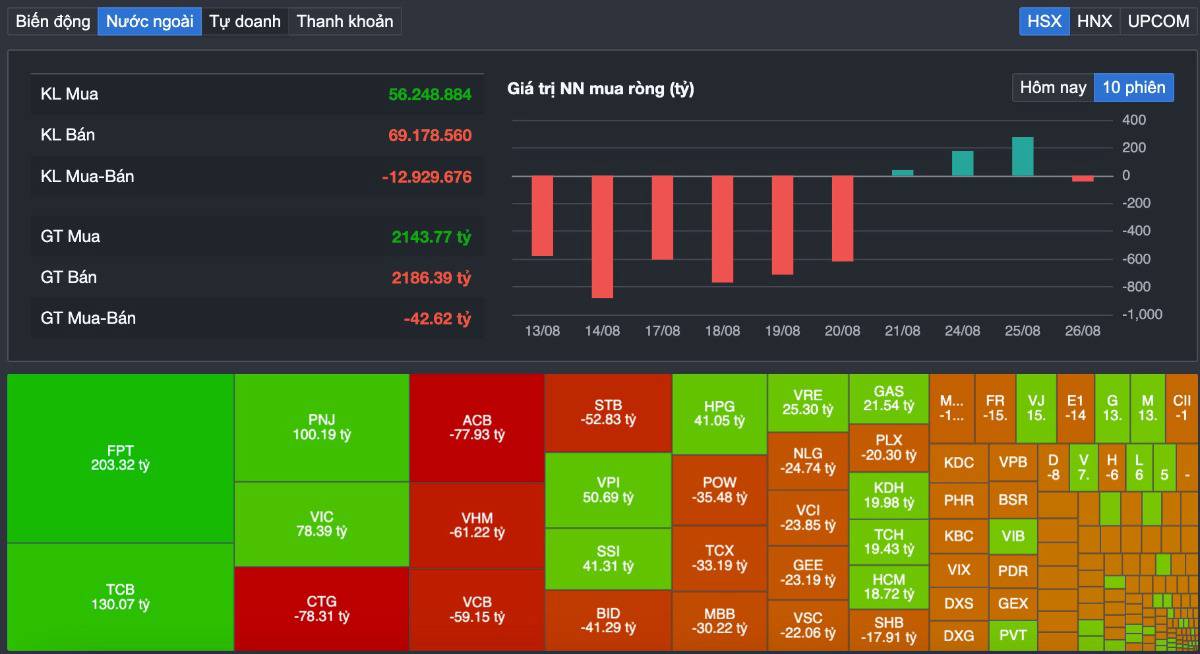Click the 13/08 red bar in chart
This screenshot has width=1200, height=654.
point(542,216)
